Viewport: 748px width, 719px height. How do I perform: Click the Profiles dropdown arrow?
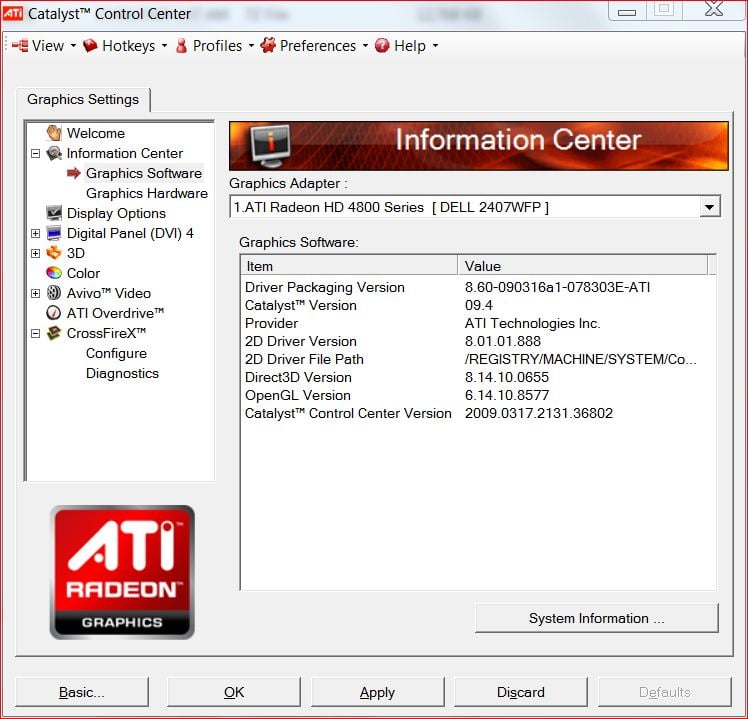251,46
